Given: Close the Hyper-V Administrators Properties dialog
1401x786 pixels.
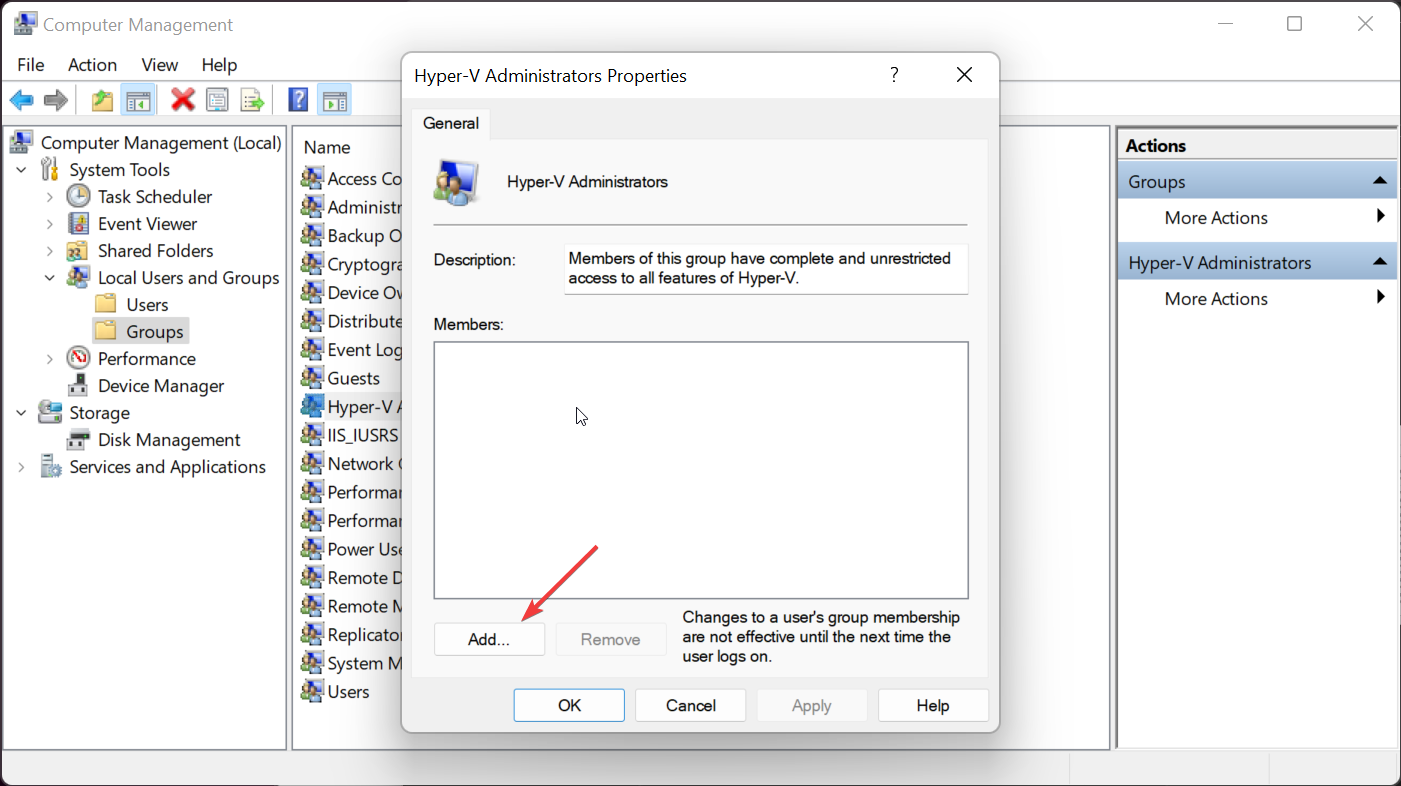Looking at the screenshot, I should pyautogui.click(x=965, y=75).
